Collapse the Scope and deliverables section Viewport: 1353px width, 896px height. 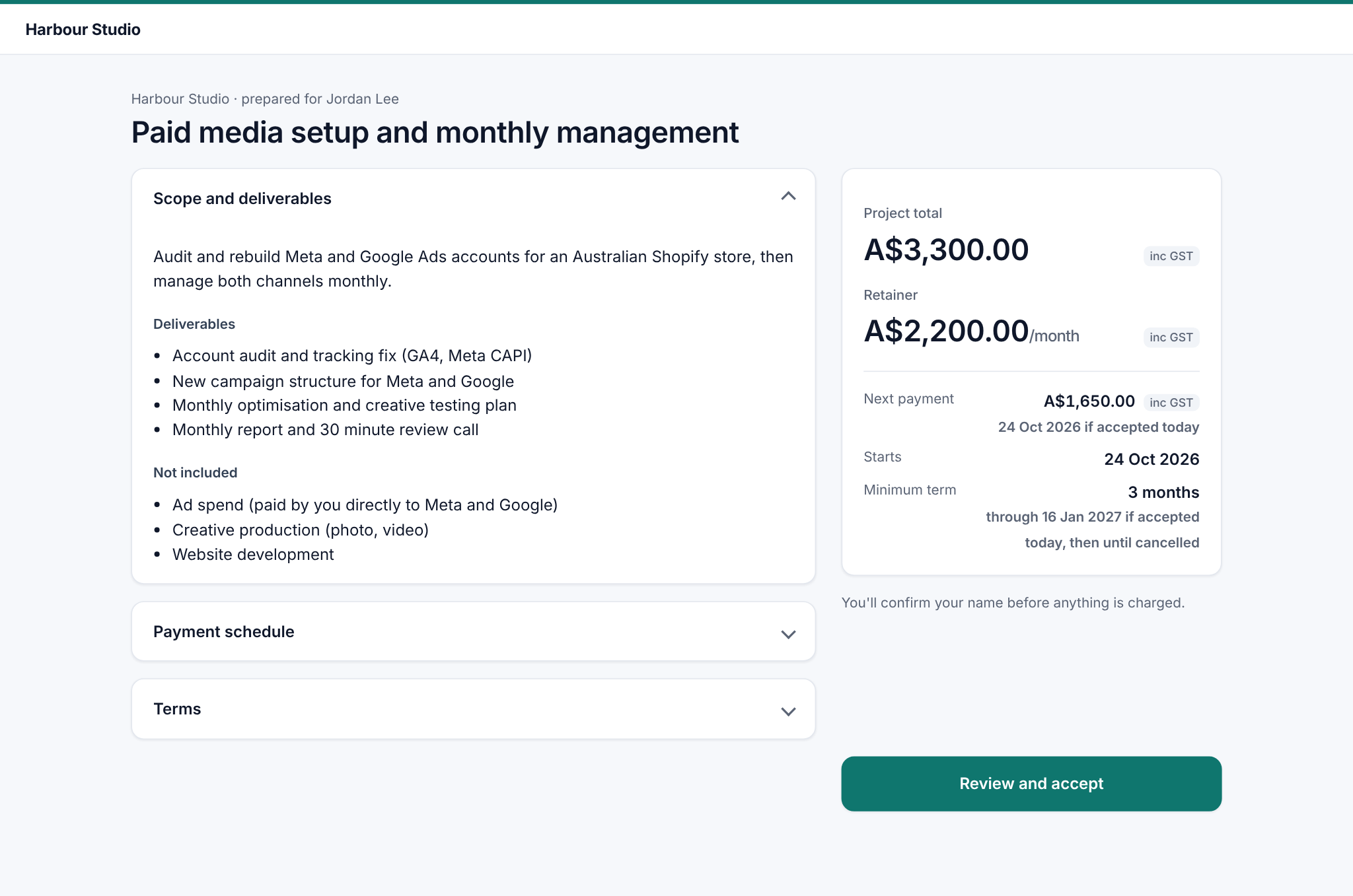point(473,198)
